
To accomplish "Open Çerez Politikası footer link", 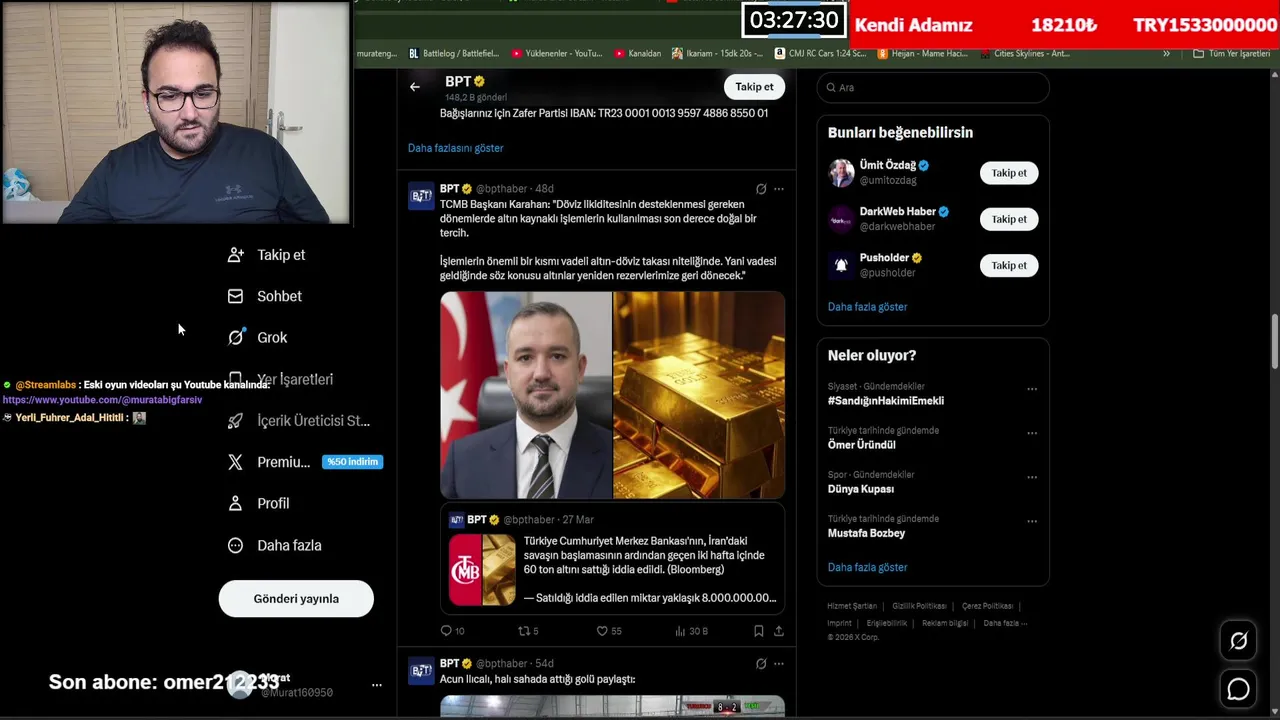I will coord(987,606).
